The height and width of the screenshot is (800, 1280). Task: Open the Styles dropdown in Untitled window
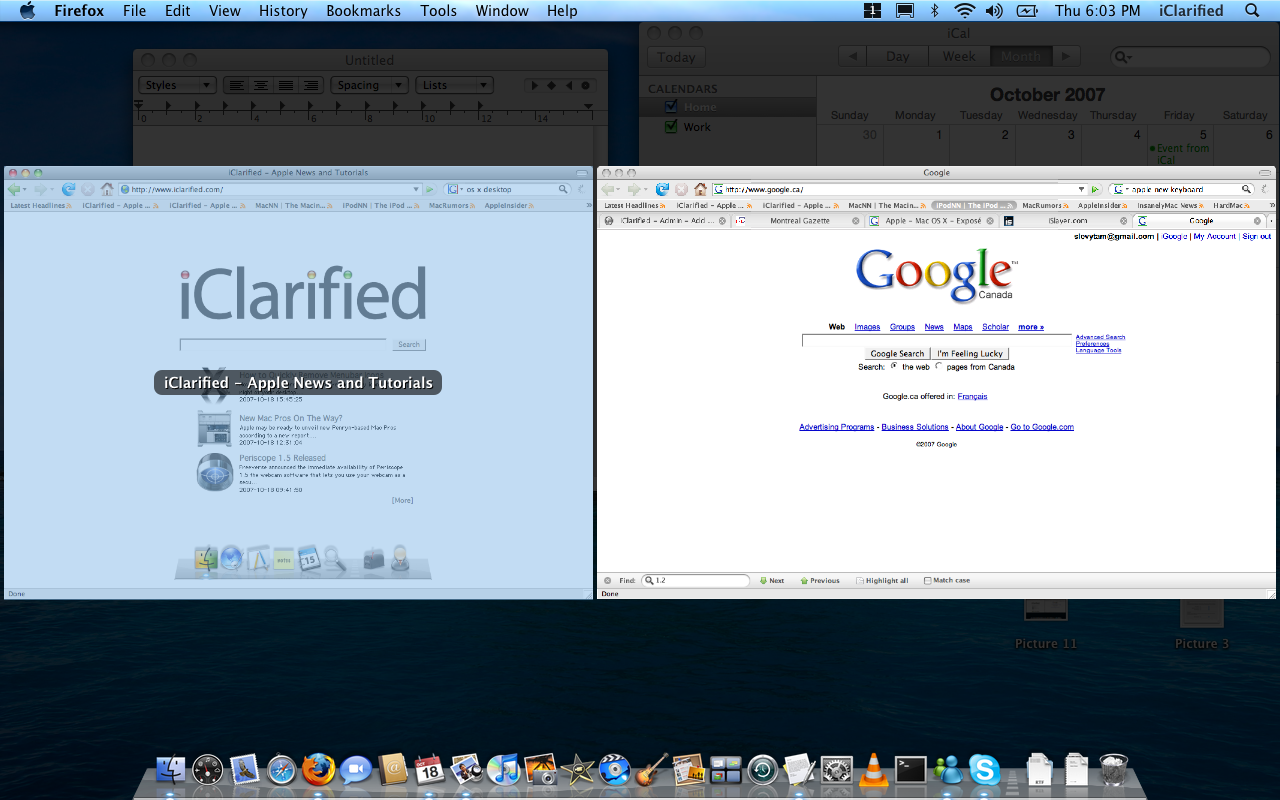tap(177, 85)
